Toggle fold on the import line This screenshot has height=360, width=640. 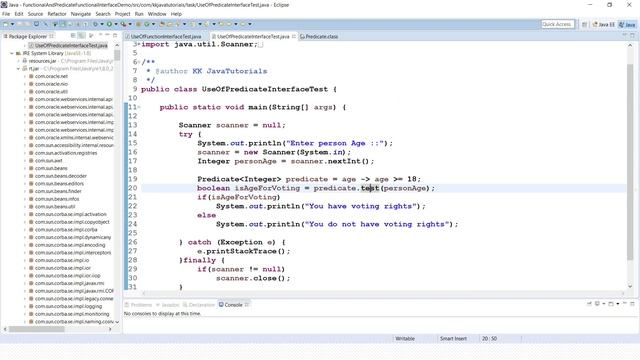139,44
